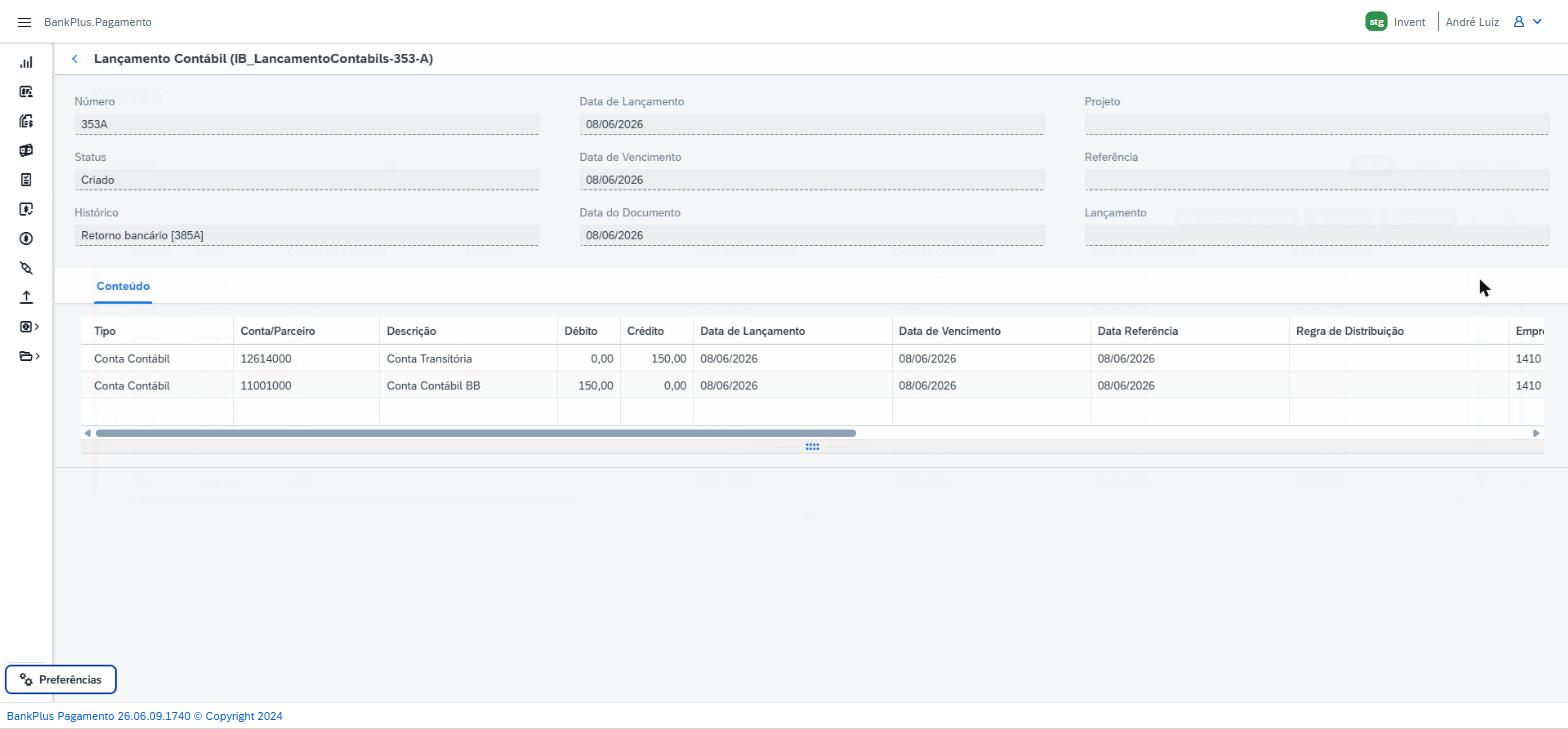Viewport: 1568px width, 729px height.
Task: Open the money bills sidebar icon
Action: point(26,150)
